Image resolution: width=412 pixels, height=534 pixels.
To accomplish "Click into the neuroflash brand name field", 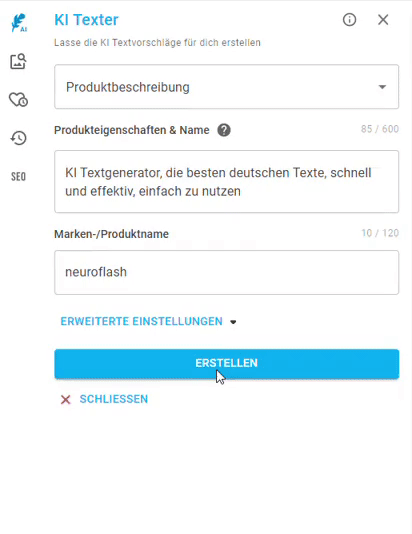I will click(x=226, y=272).
